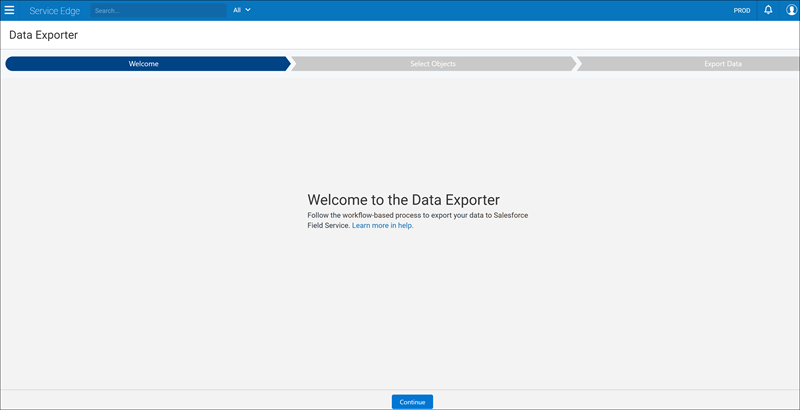Open the user profile avatar menu
The image size is (800, 410).
[x=791, y=10]
